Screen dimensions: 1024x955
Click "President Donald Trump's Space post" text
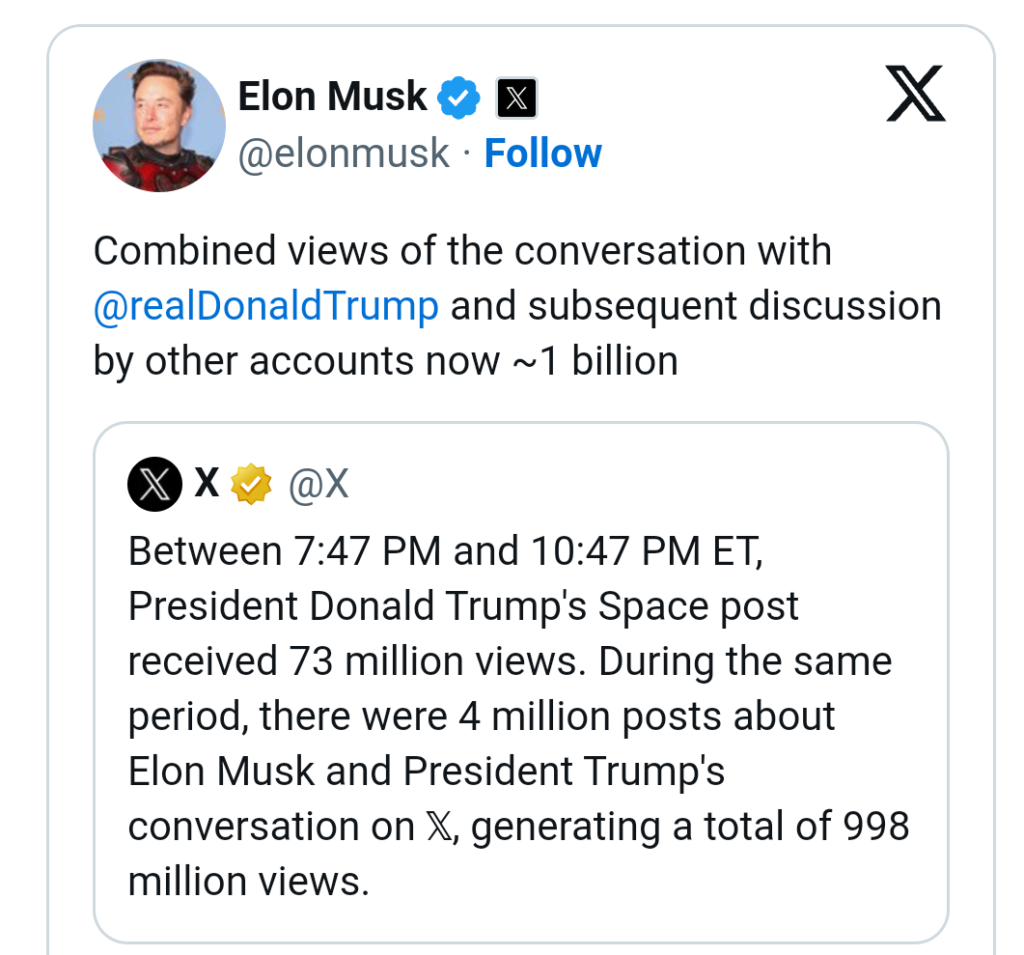tap(463, 607)
